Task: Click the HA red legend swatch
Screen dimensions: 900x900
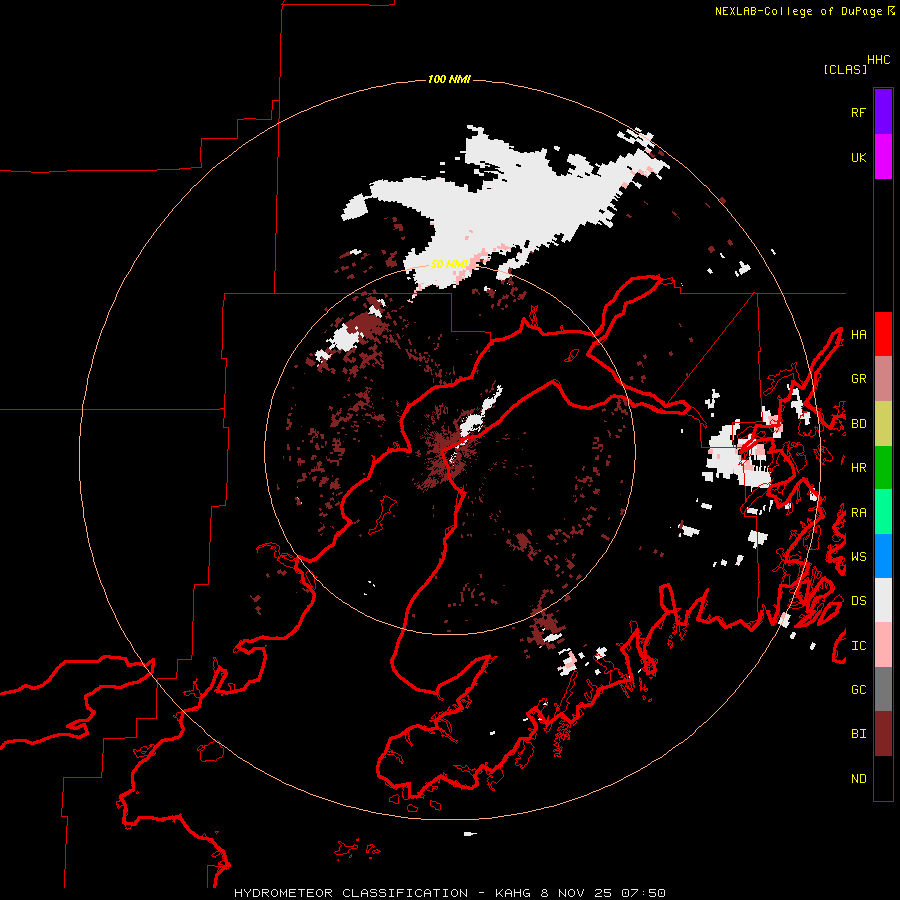Action: point(883,334)
